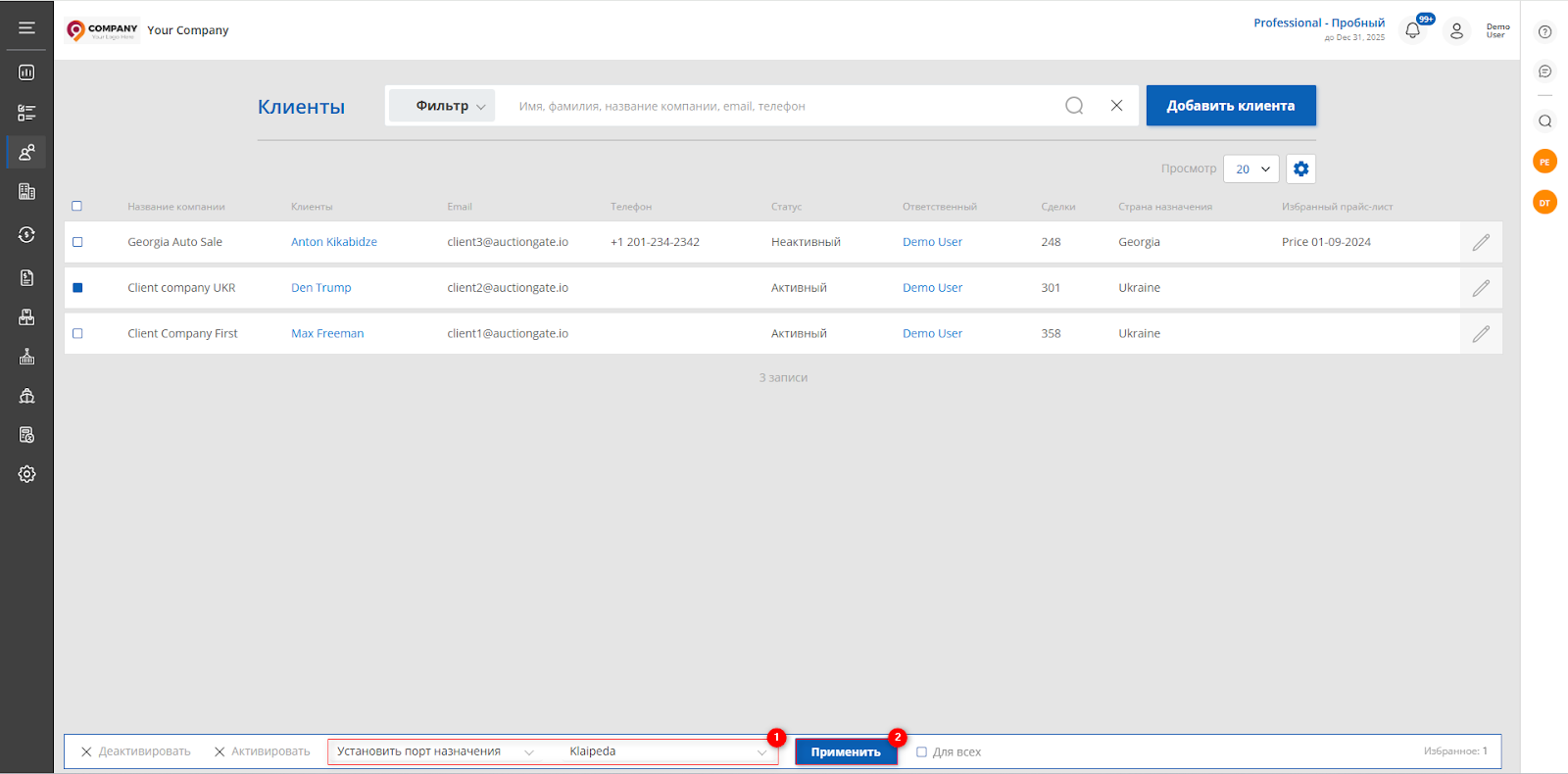The height and width of the screenshot is (774, 1568).
Task: Click the magnifier icon in the client search bar
Action: tap(1074, 106)
